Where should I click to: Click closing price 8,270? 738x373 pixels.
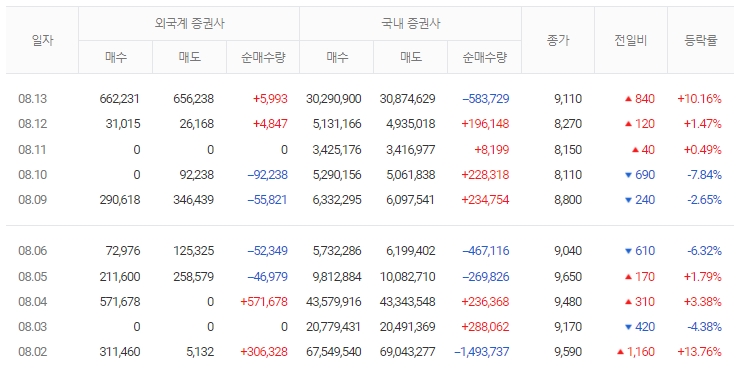(568, 124)
